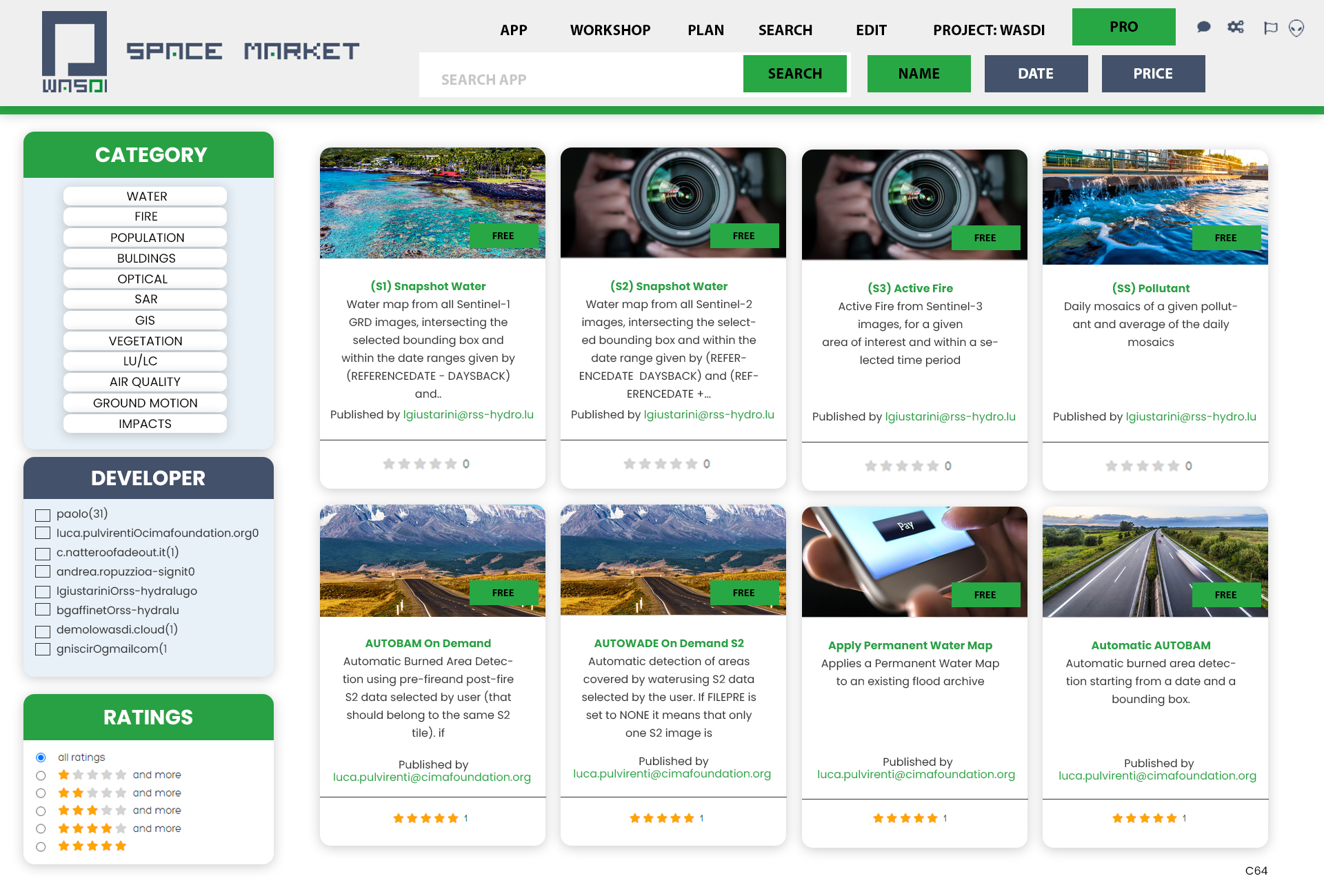Open the NAME sort selector

click(919, 73)
